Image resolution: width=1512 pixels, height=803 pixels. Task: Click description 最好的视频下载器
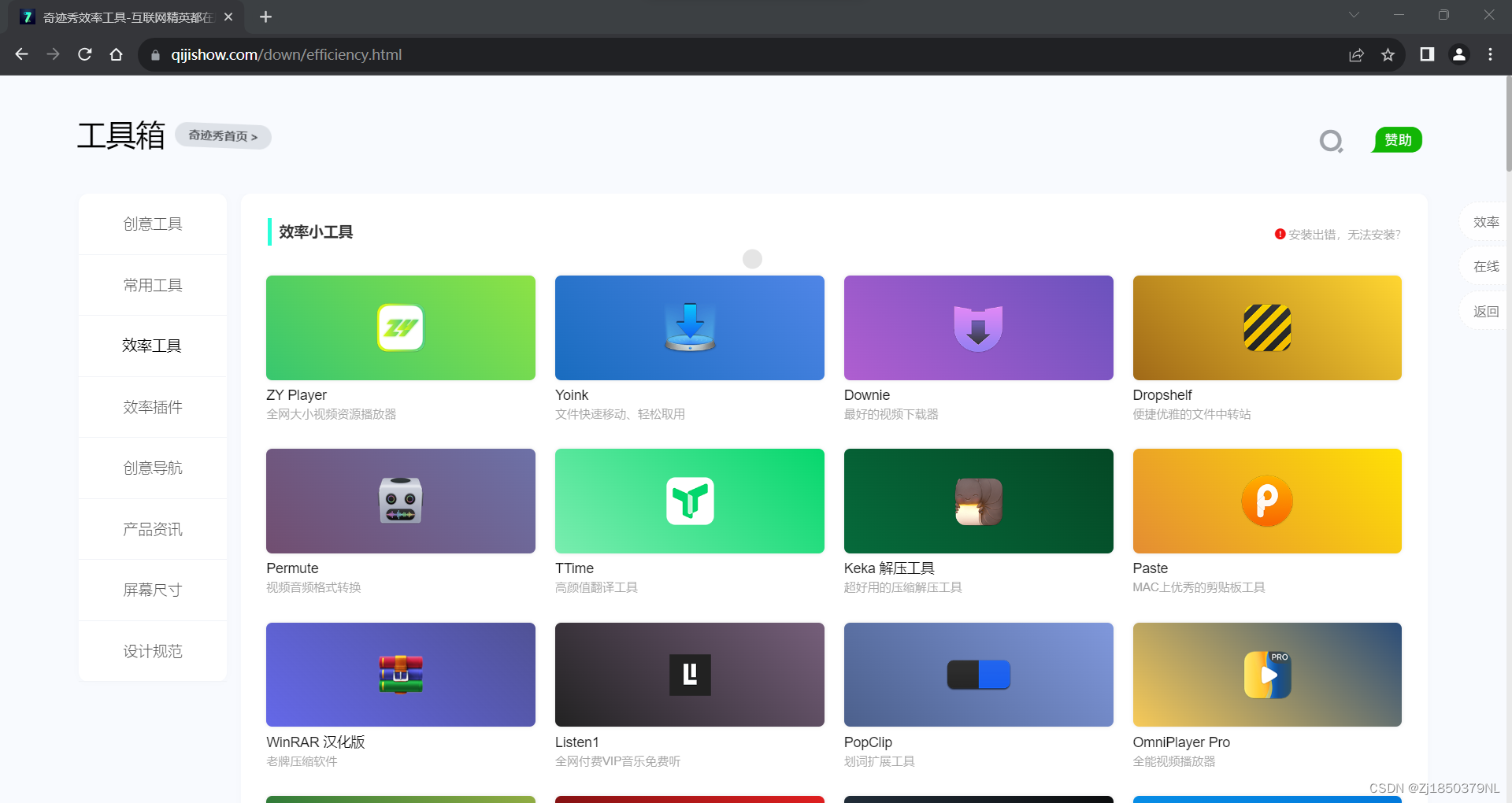(x=891, y=415)
